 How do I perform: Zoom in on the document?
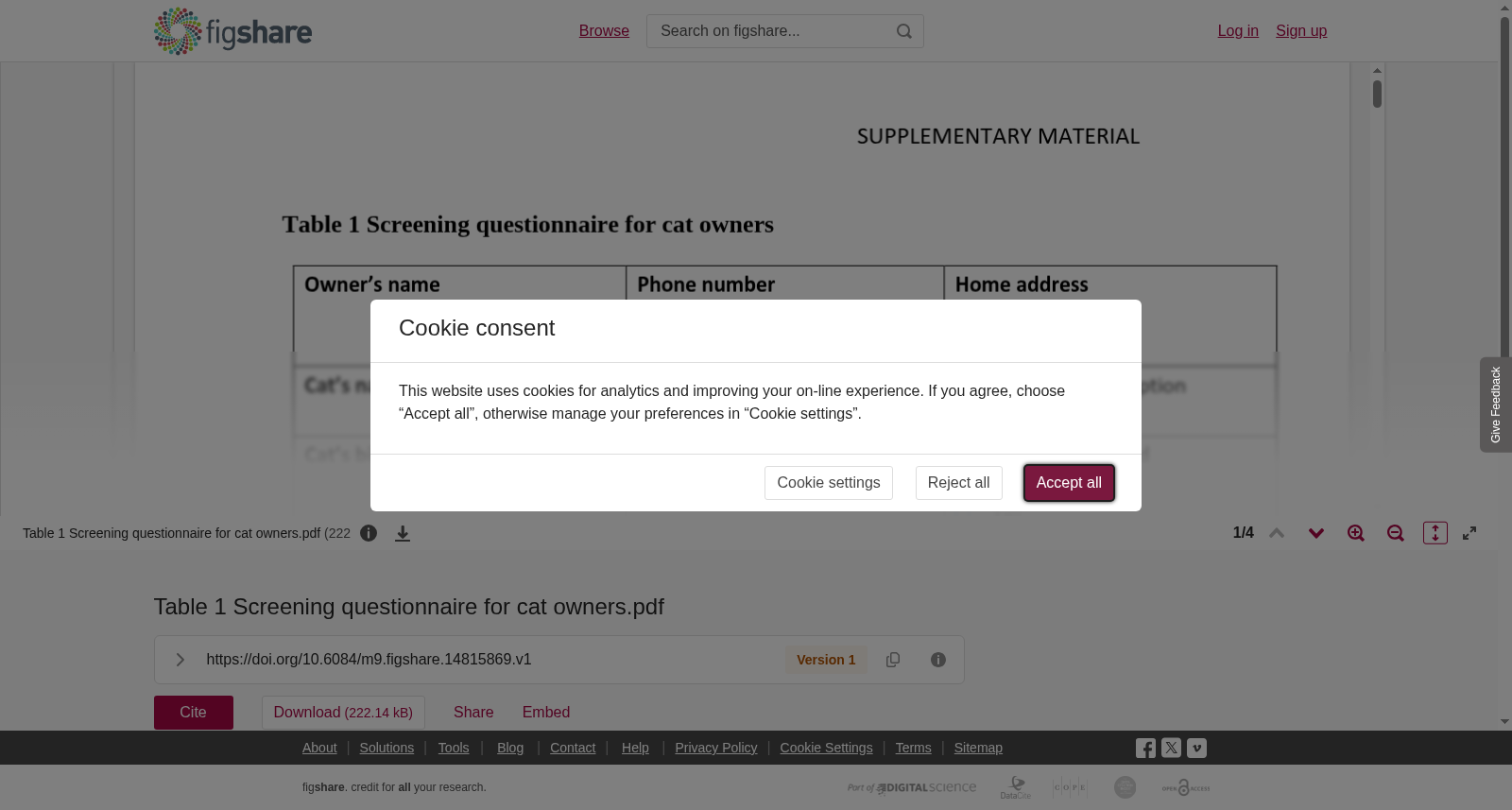coord(1356,533)
